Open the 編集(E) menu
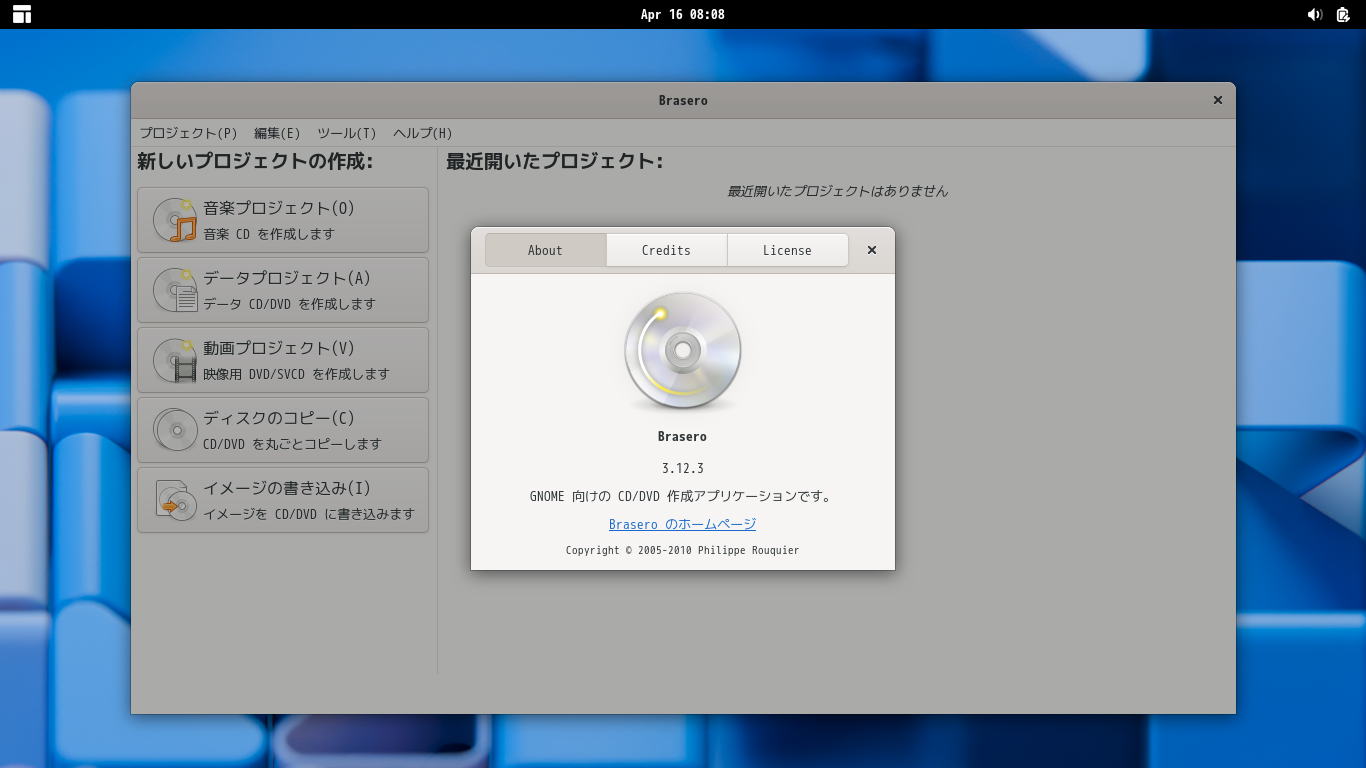Screen dimensions: 1366x768 (277, 133)
